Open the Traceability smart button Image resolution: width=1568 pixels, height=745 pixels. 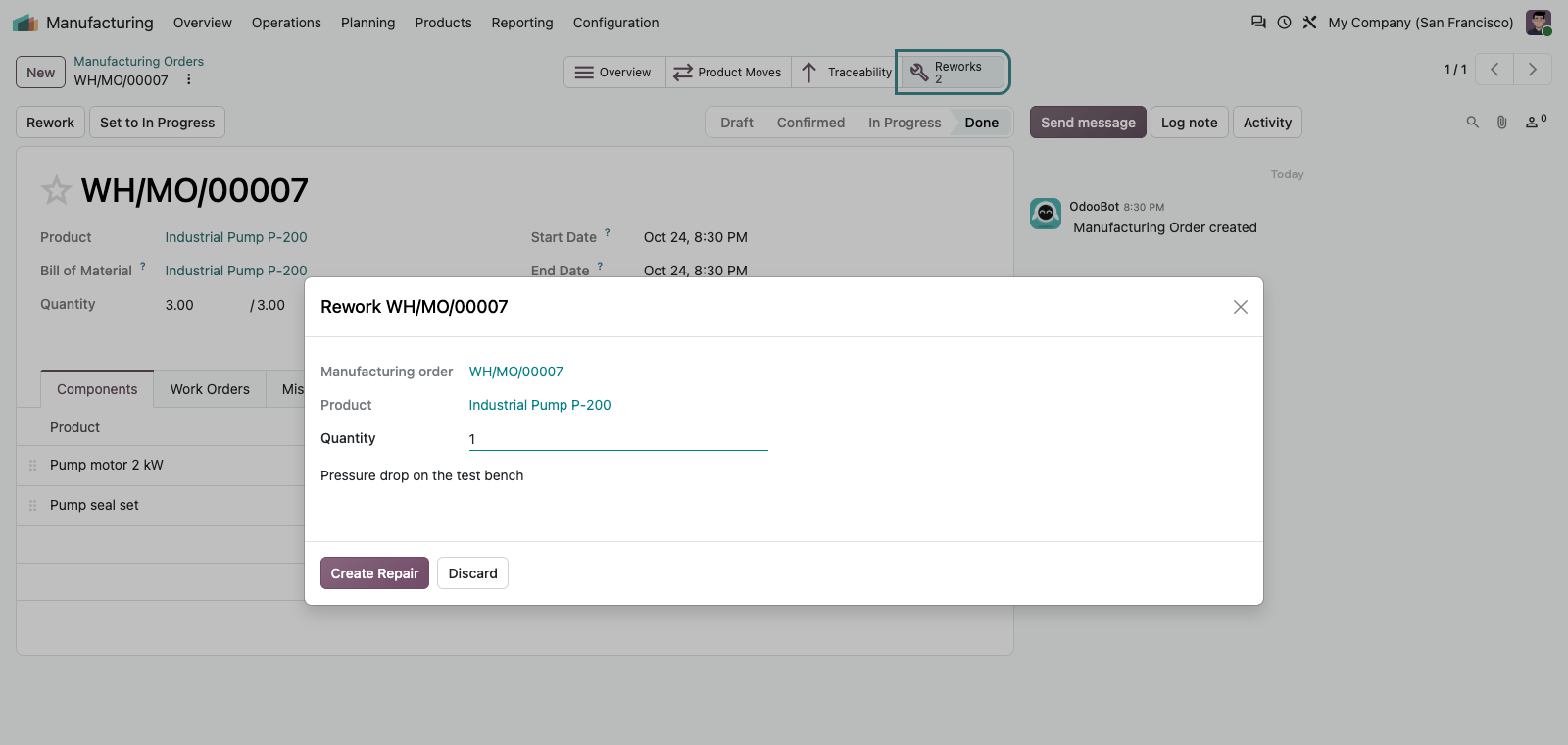tap(845, 73)
